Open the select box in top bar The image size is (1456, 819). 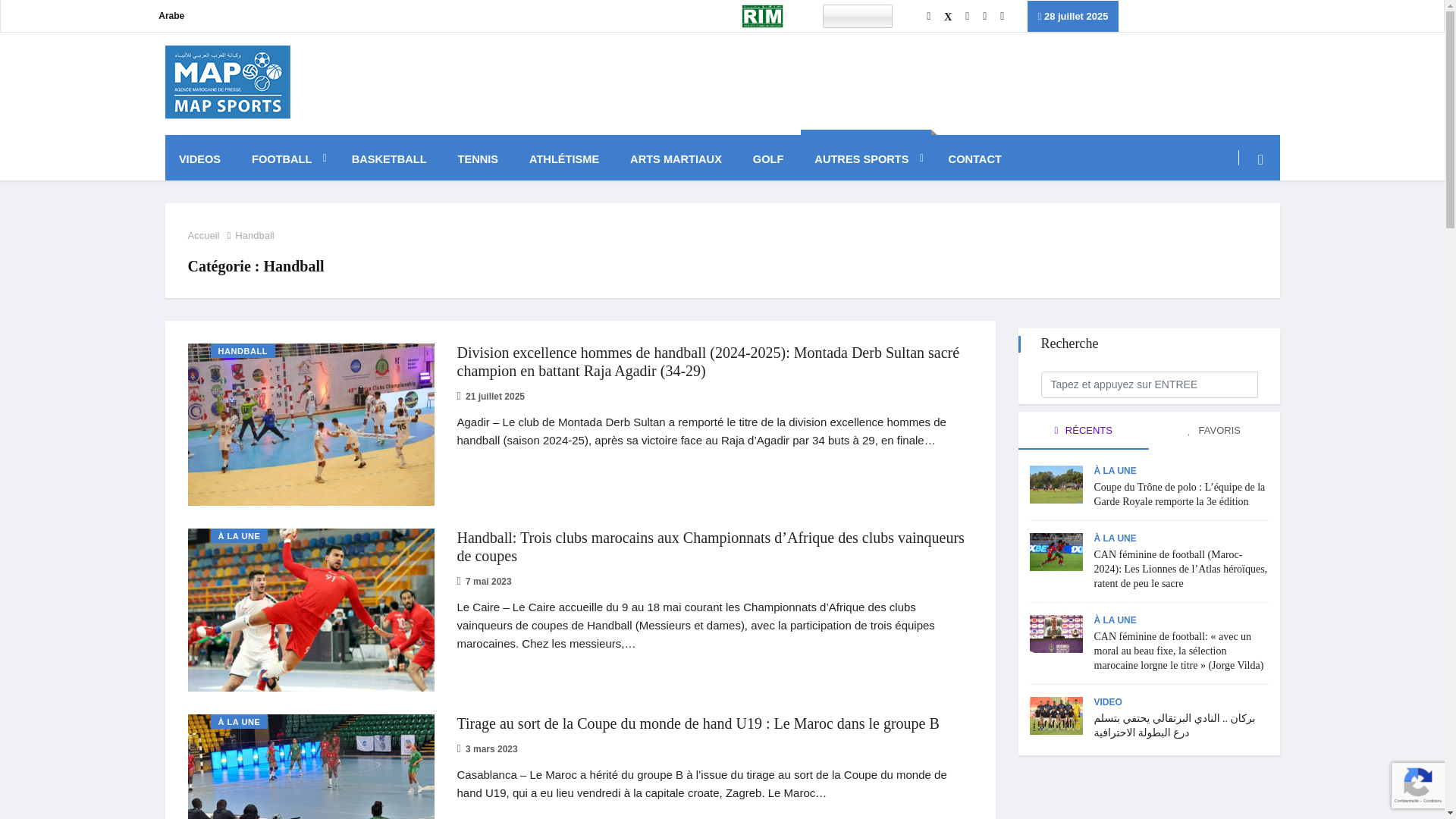[x=858, y=16]
